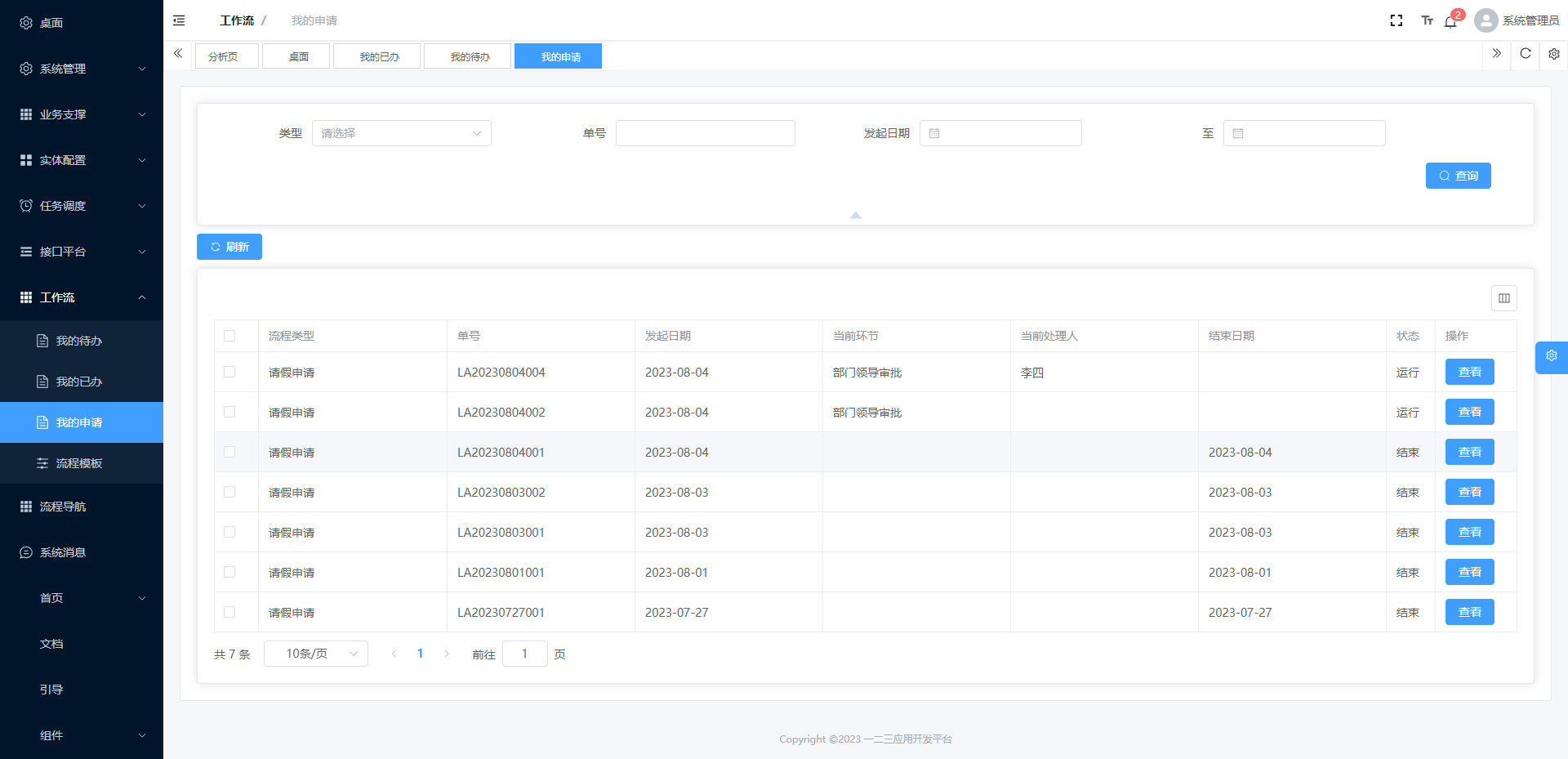Click end date calendar field after 至
The width and height of the screenshot is (1568, 759).
click(1304, 133)
